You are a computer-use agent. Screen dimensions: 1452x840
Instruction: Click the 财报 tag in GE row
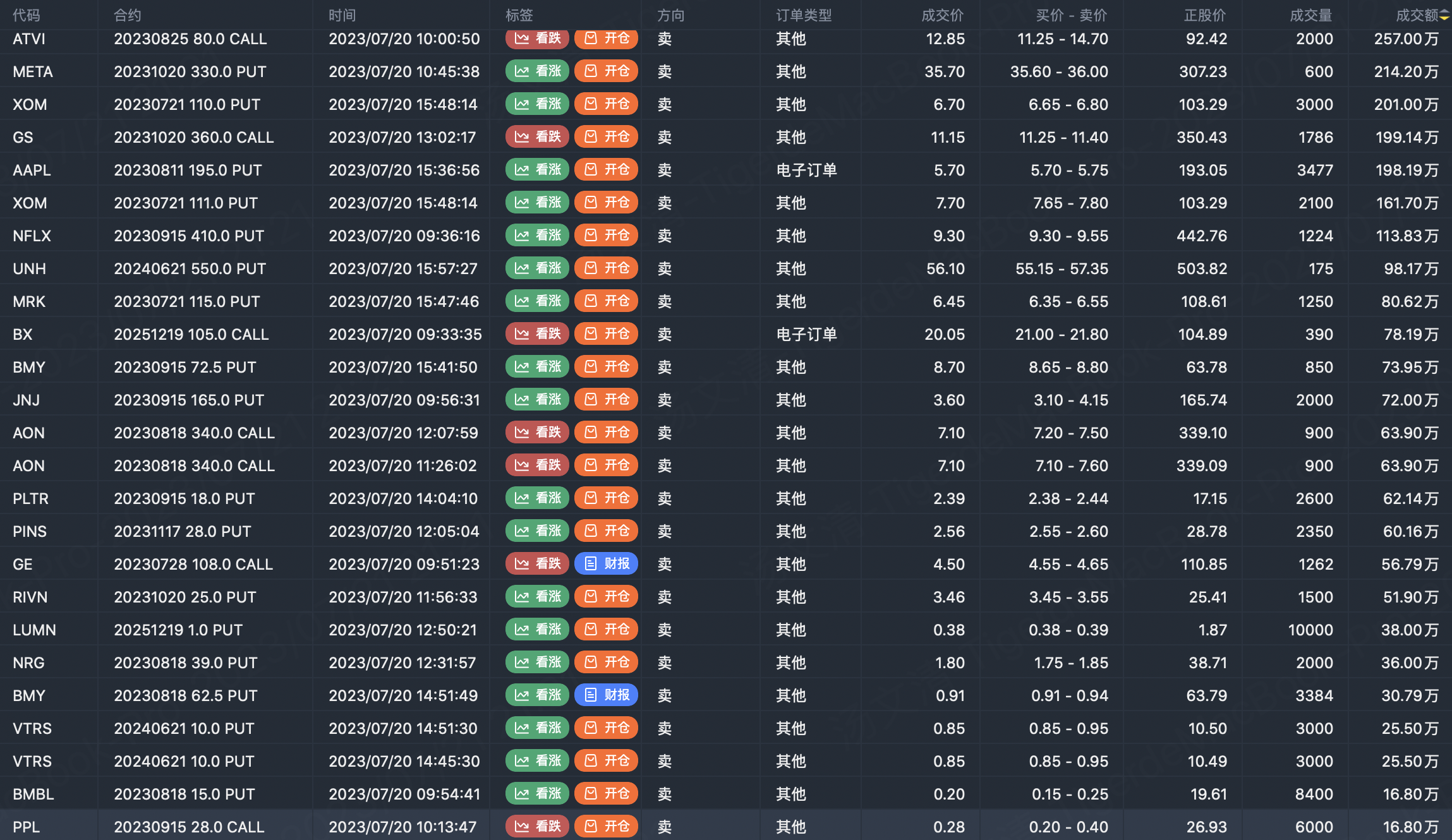pyautogui.click(x=606, y=564)
